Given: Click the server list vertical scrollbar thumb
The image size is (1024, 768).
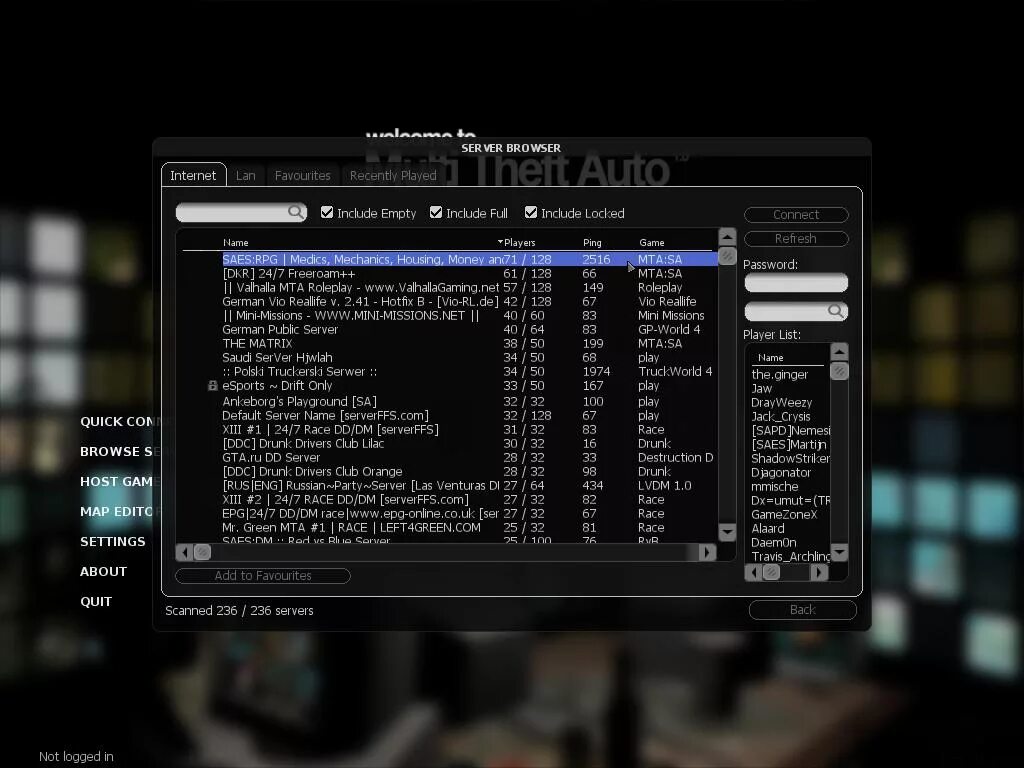Looking at the screenshot, I should tap(728, 256).
